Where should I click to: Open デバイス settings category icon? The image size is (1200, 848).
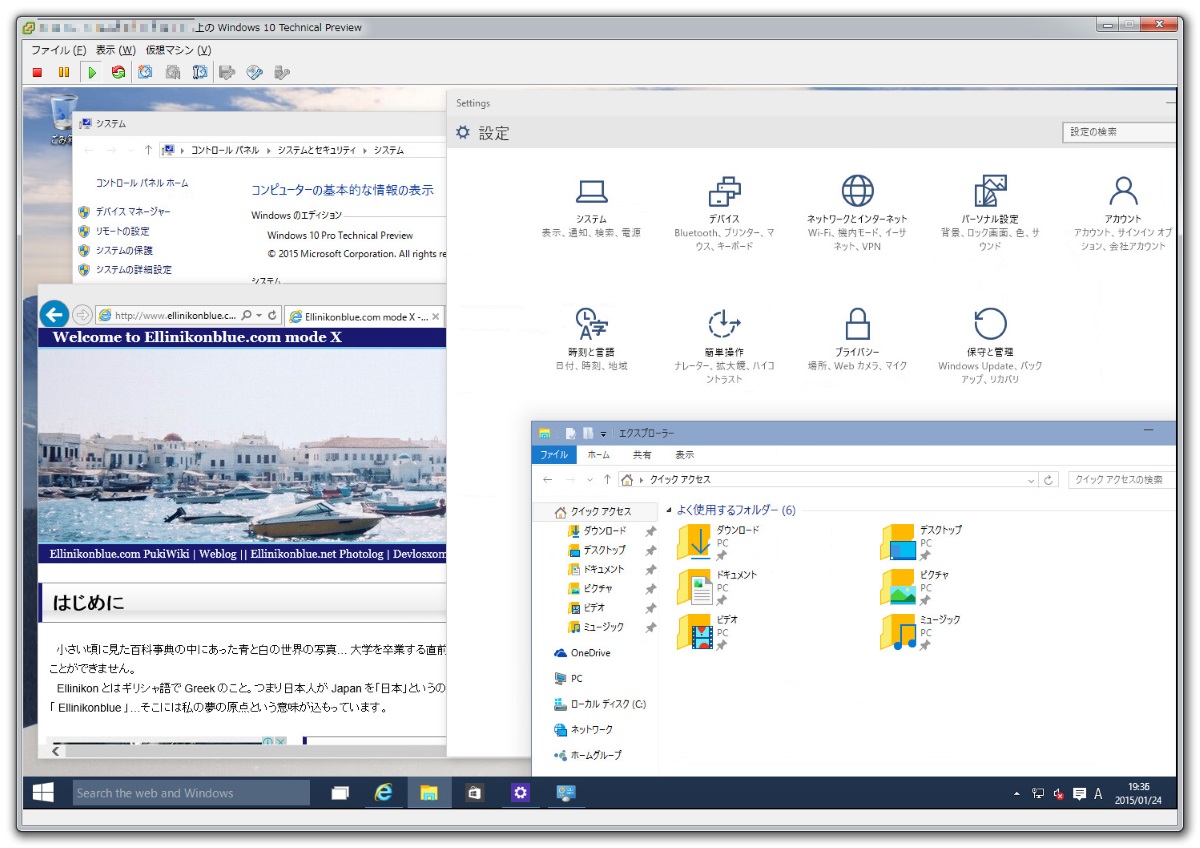tap(724, 192)
